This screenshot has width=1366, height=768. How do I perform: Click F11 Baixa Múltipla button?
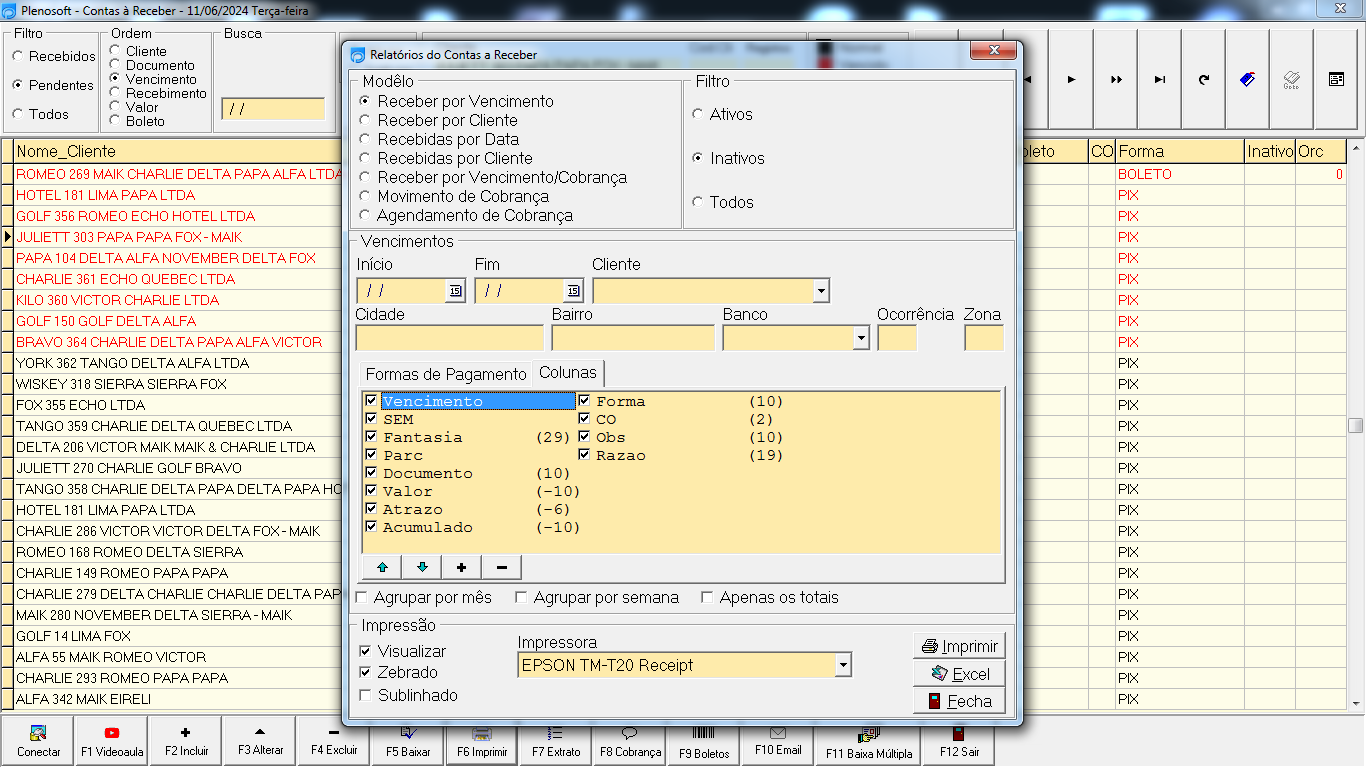tap(866, 741)
